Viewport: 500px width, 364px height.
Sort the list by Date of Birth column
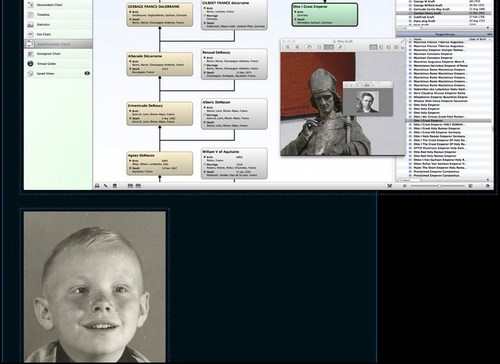(478, 39)
